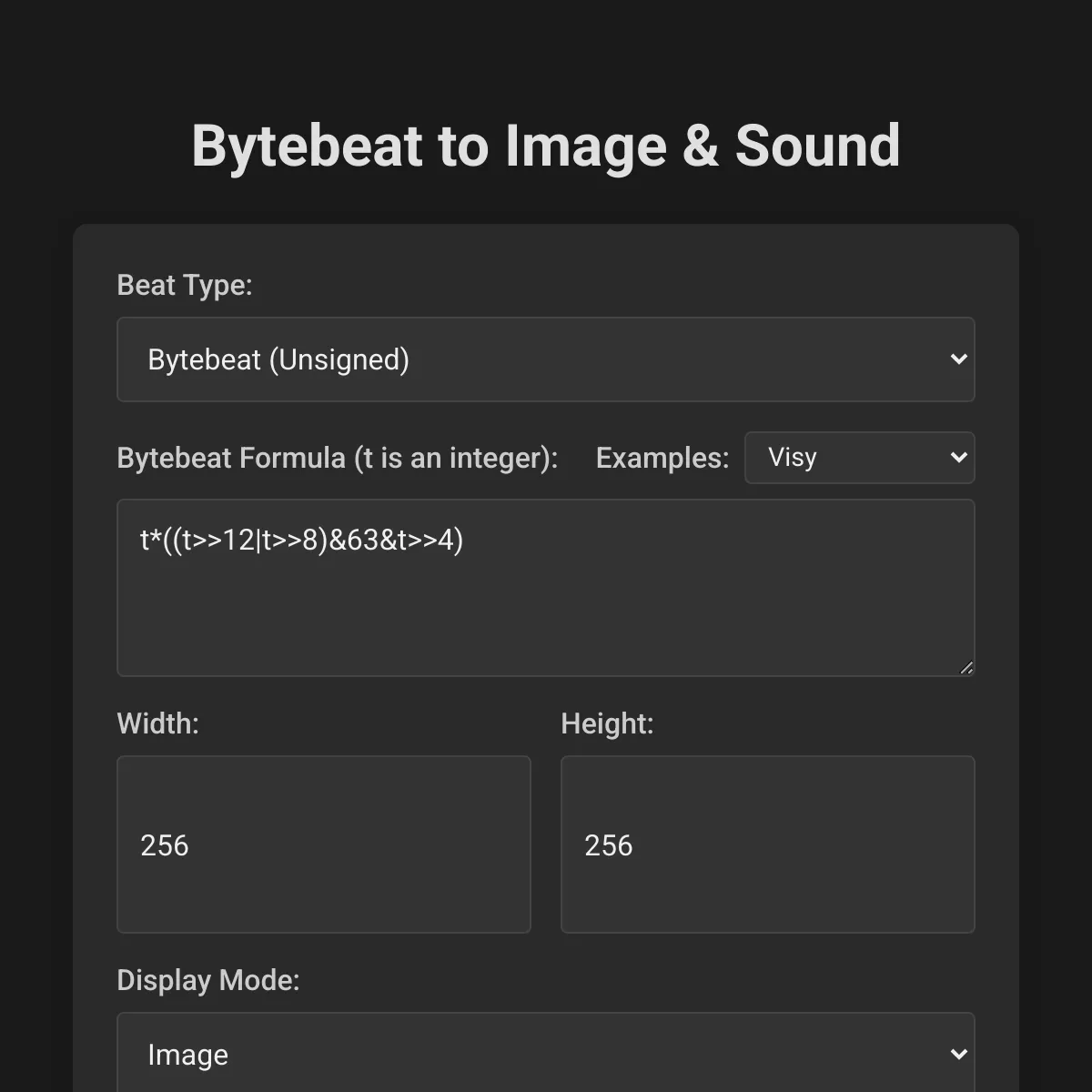This screenshot has height=1092, width=1092.
Task: Click the chevron next to Bytebeat (Unsigned)
Action: [x=959, y=359]
